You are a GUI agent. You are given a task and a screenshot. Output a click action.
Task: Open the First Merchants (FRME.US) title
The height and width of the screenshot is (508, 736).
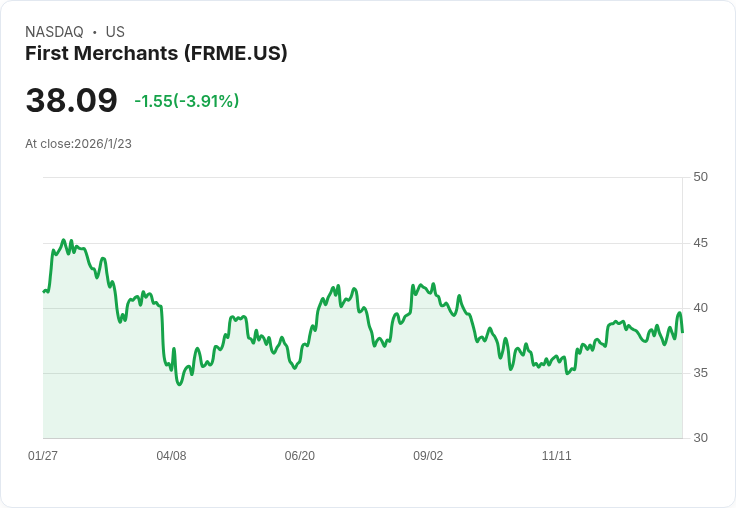tap(156, 53)
